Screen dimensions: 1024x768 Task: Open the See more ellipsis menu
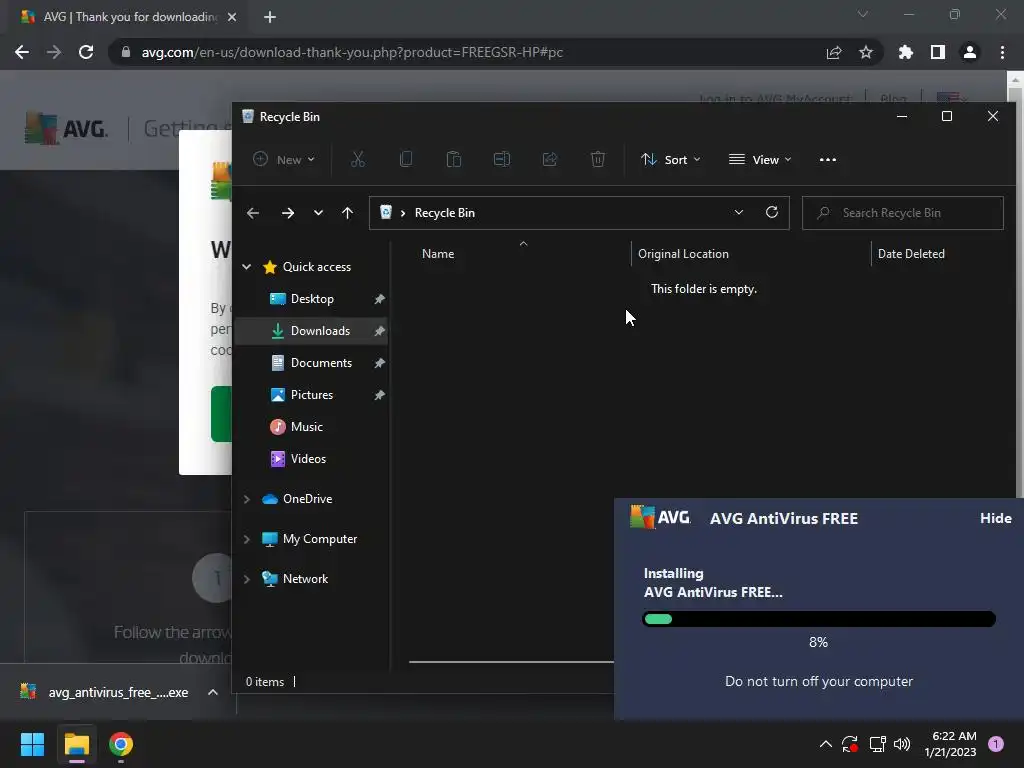point(827,160)
